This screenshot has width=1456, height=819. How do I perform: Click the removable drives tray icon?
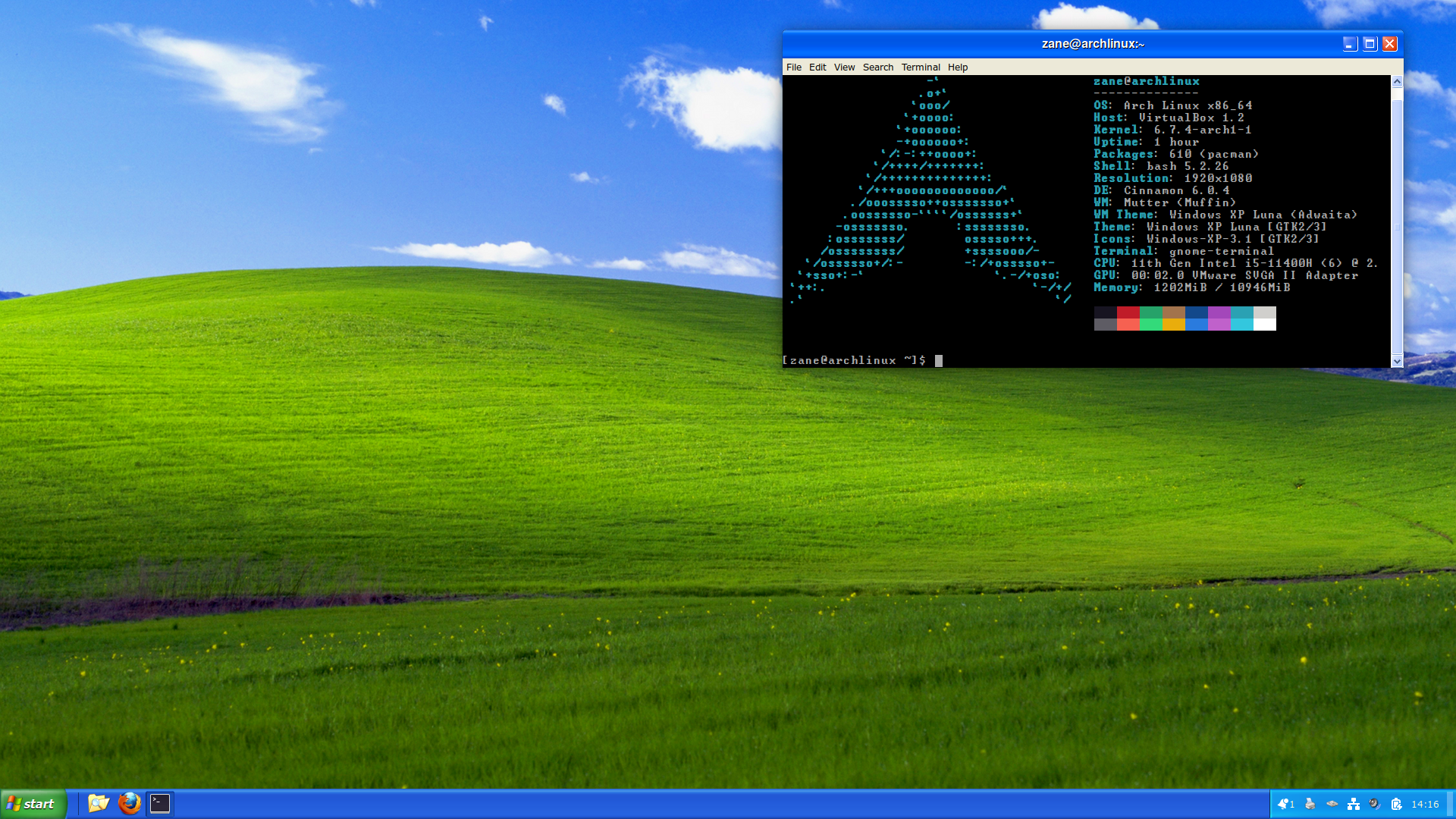click(1332, 804)
